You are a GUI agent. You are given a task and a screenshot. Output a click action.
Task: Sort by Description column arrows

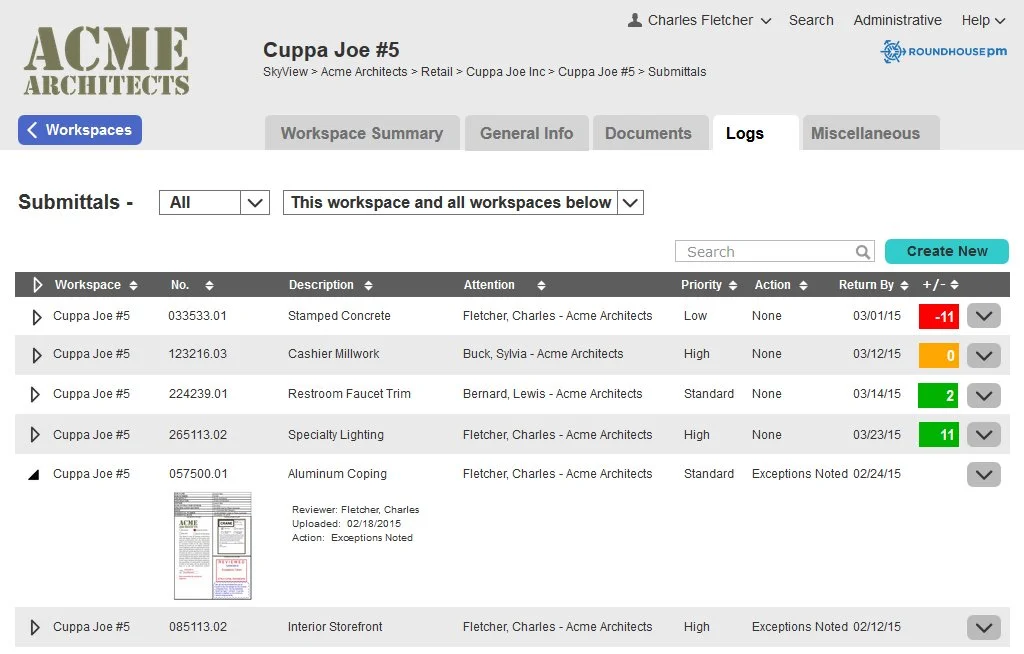click(368, 286)
